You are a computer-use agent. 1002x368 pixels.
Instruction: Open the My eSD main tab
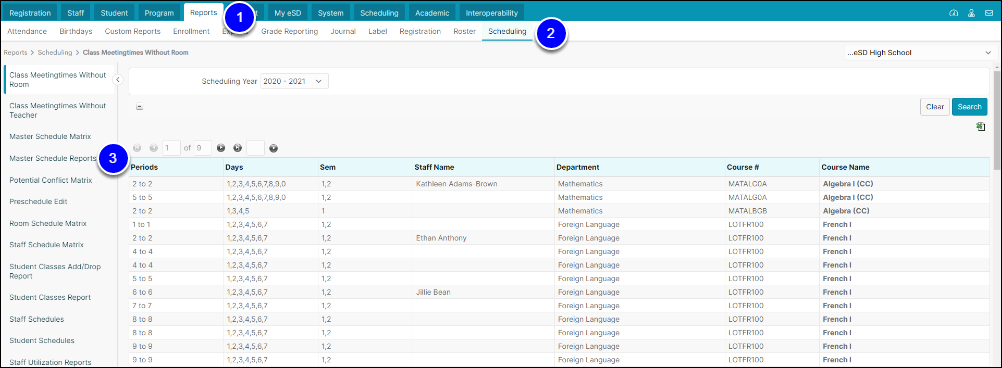(289, 13)
